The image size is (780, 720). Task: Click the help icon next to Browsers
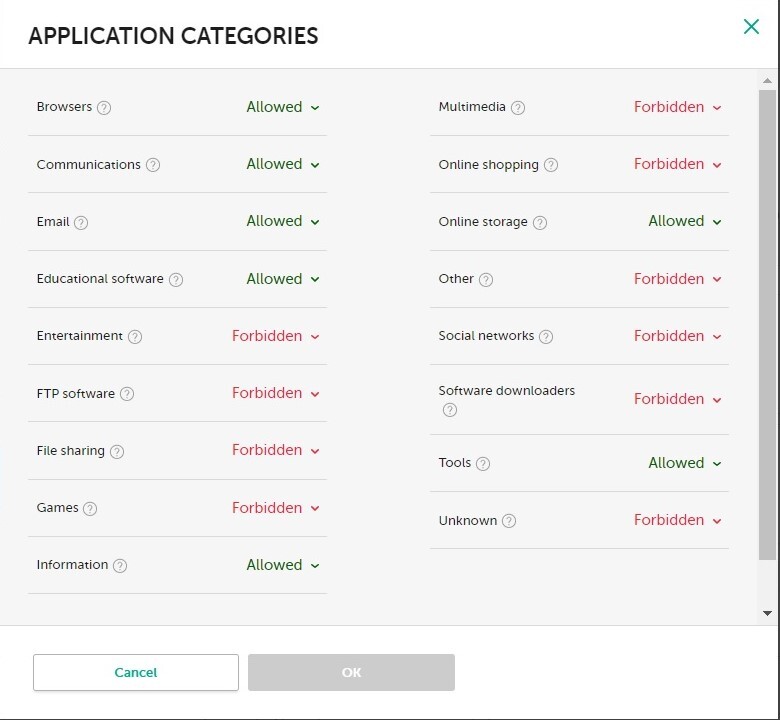(104, 108)
